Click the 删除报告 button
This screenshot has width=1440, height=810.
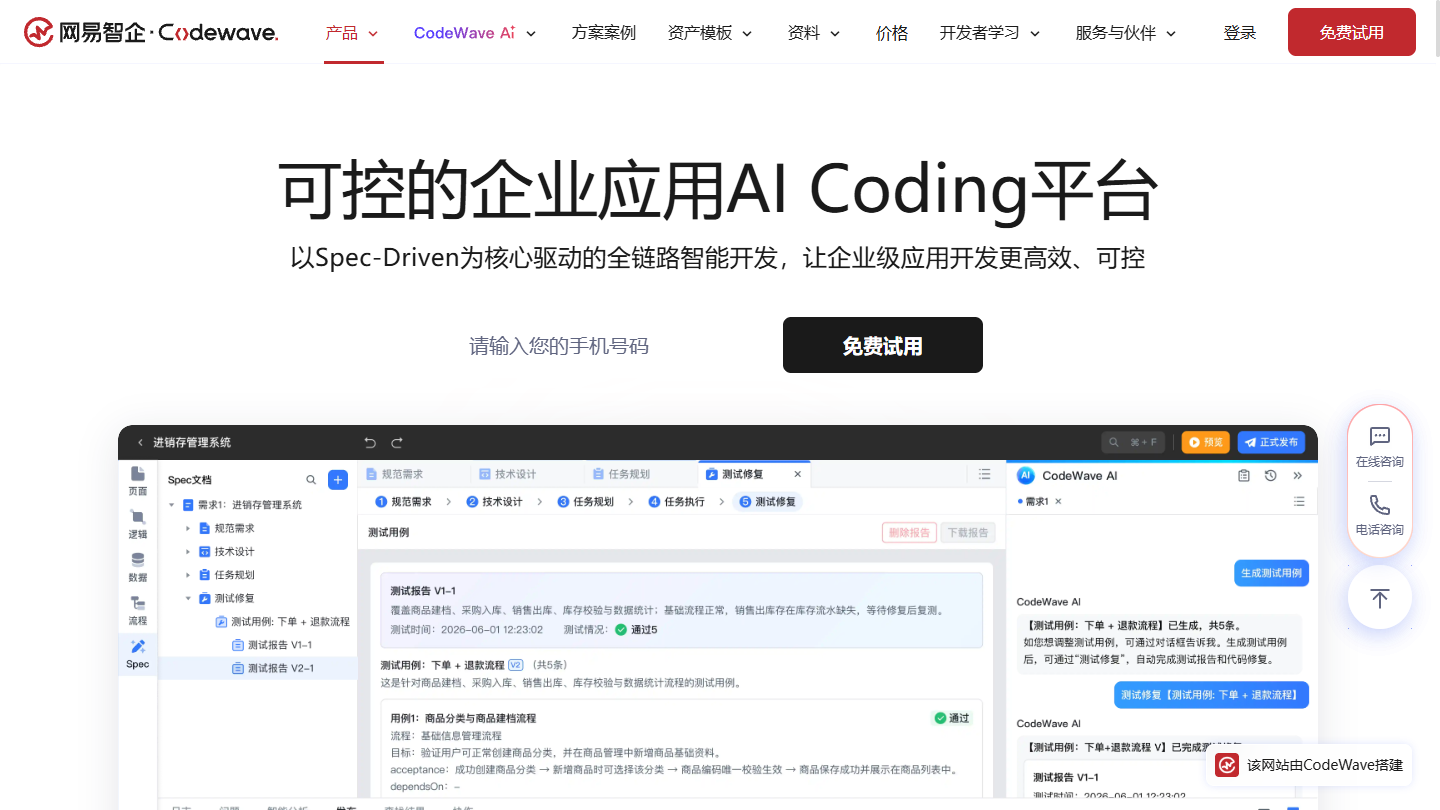[909, 533]
